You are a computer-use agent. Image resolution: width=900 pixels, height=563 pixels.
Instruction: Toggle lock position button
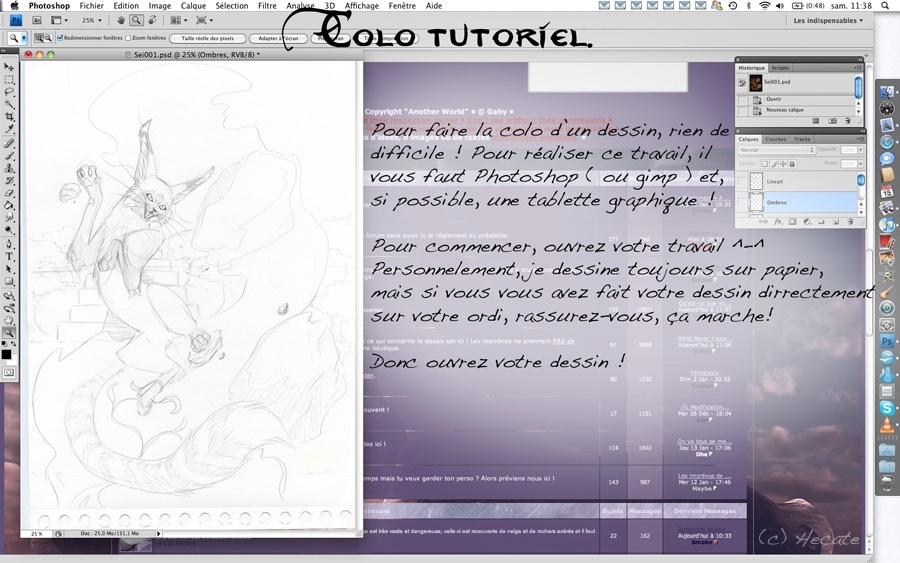tap(783, 164)
